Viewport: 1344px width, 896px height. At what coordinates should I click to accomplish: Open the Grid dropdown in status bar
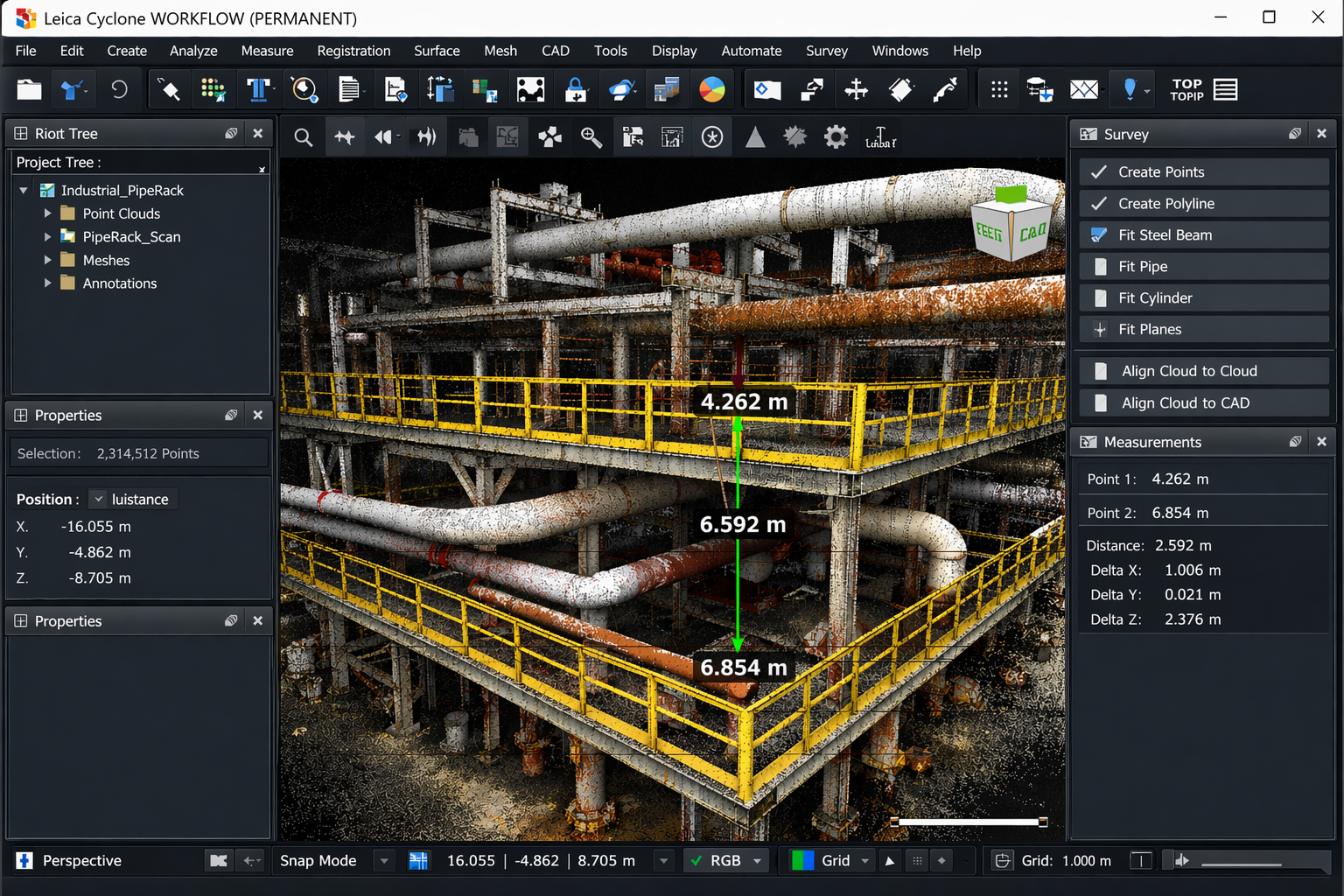[864, 861]
